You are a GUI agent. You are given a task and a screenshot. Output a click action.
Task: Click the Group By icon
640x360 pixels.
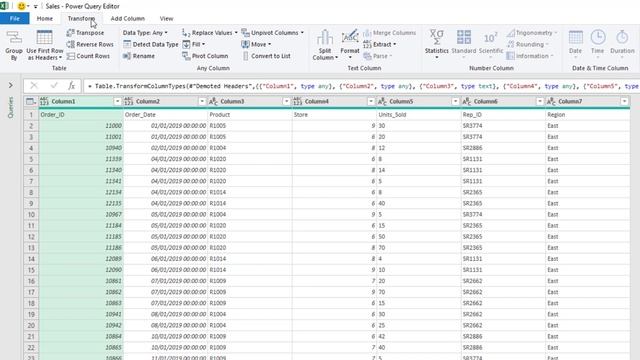coord(14,38)
